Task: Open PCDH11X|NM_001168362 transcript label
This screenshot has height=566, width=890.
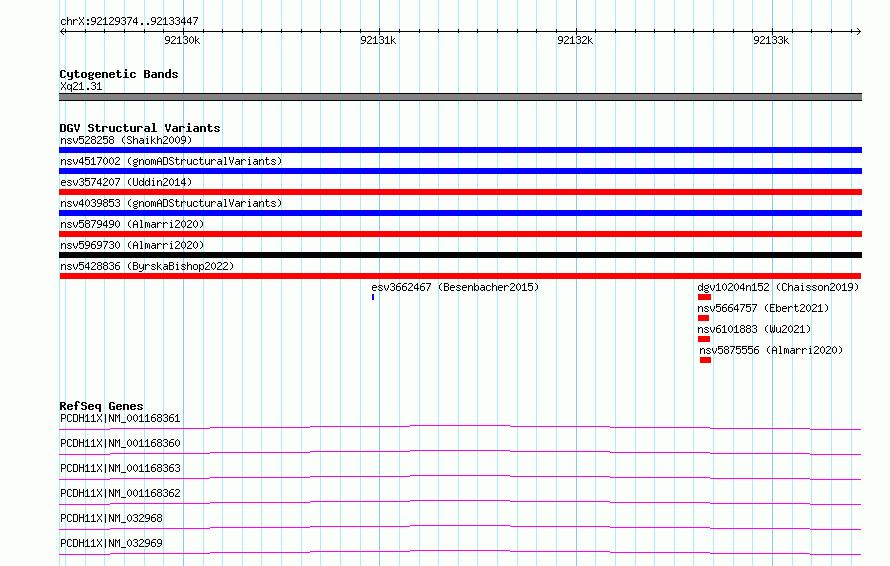Action: point(120,493)
